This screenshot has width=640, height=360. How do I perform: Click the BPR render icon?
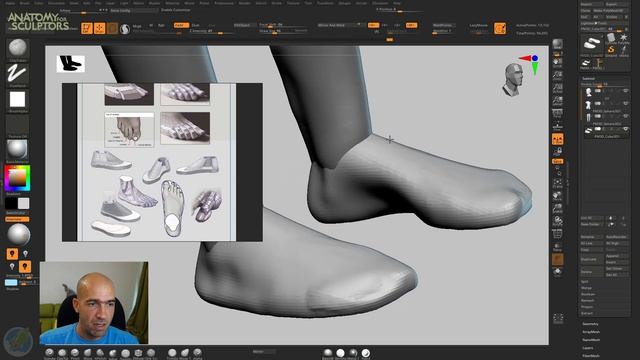(558, 44)
